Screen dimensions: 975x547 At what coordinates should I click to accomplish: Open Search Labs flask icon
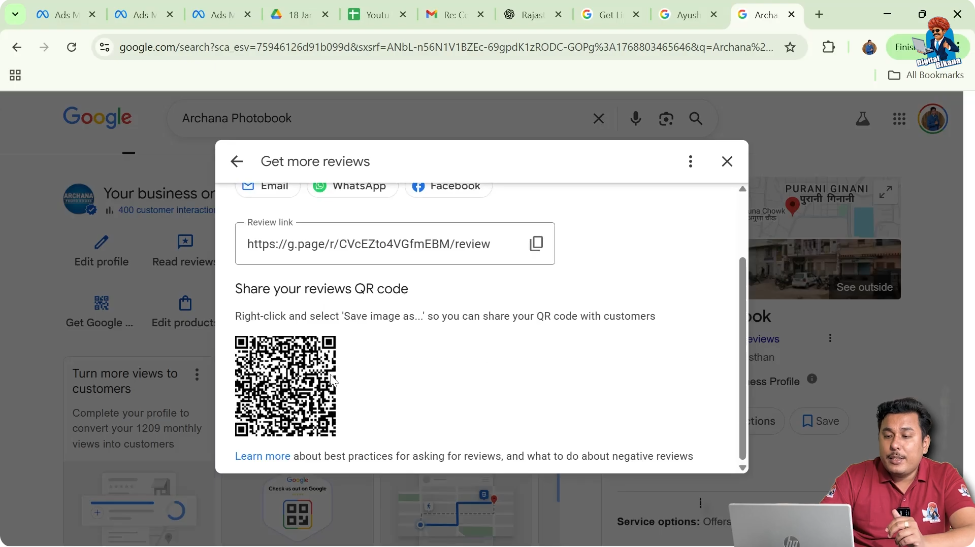[862, 119]
